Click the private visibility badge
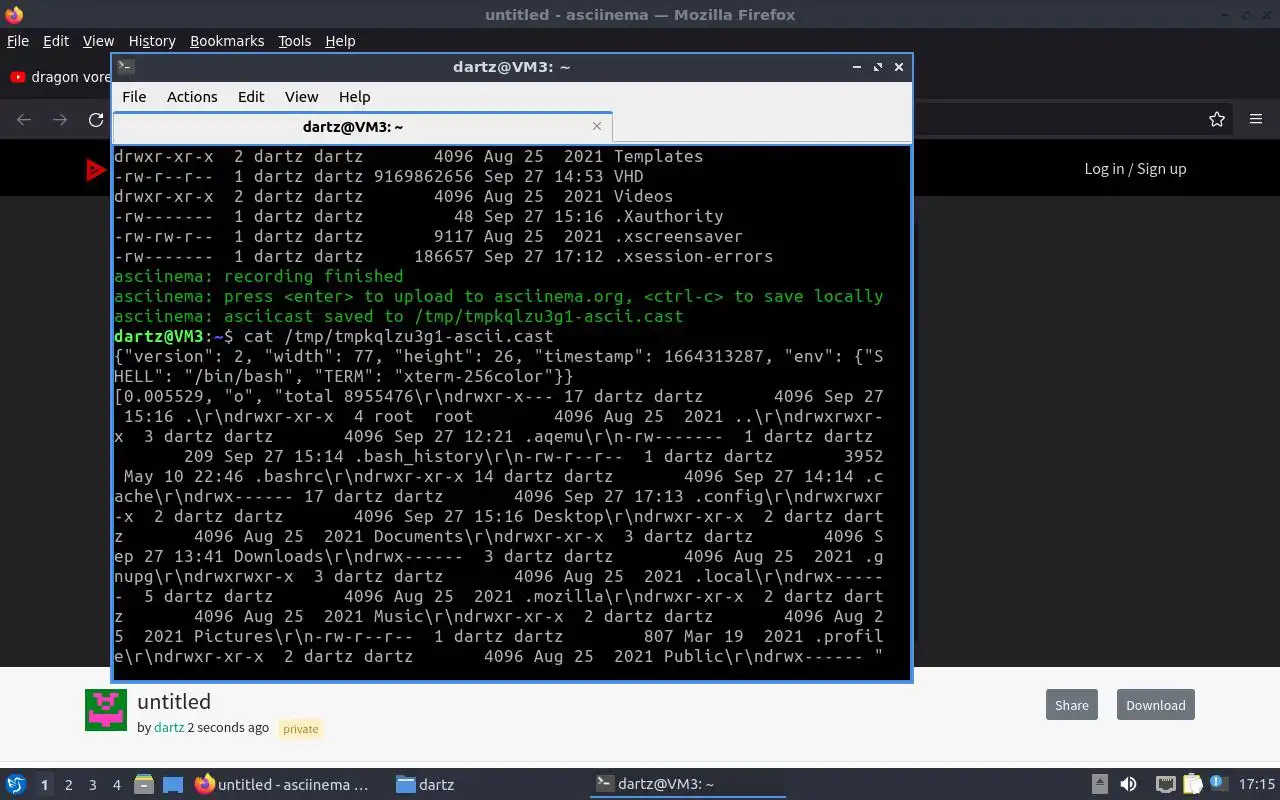Screen dimensions: 1280x800 (x=300, y=729)
